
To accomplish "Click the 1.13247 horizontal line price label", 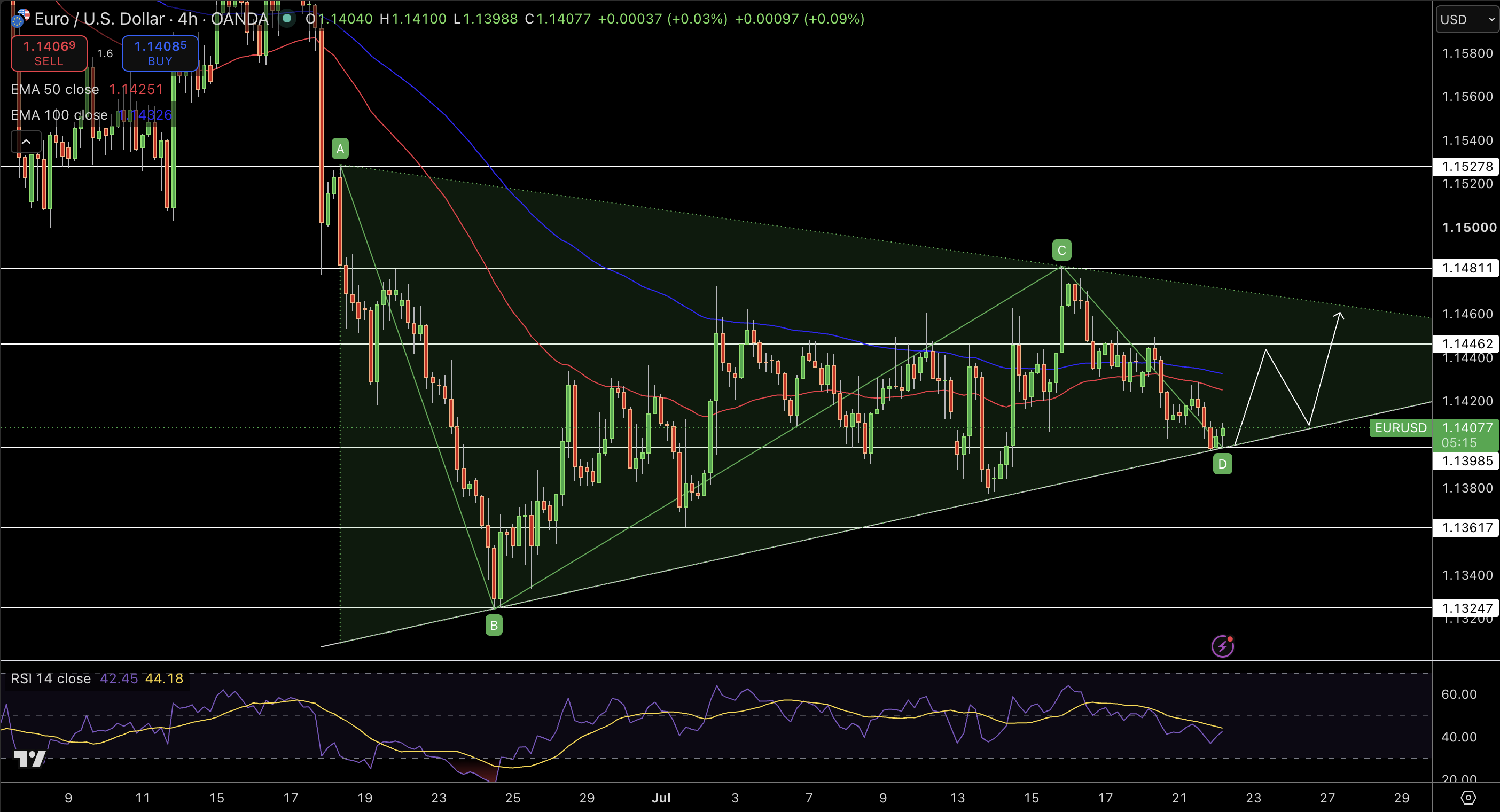I will [1467, 608].
